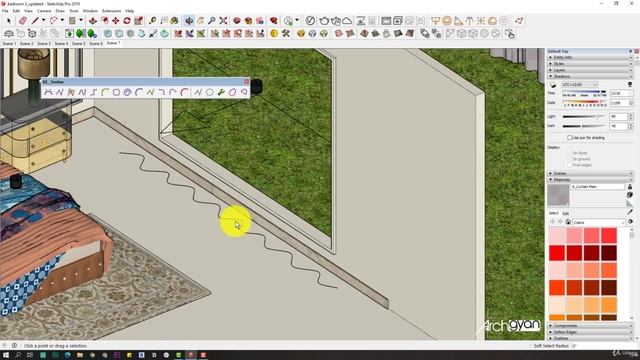The width and height of the screenshot is (640, 360).
Task: Toggle the From edges display checkbox
Action: tap(570, 165)
